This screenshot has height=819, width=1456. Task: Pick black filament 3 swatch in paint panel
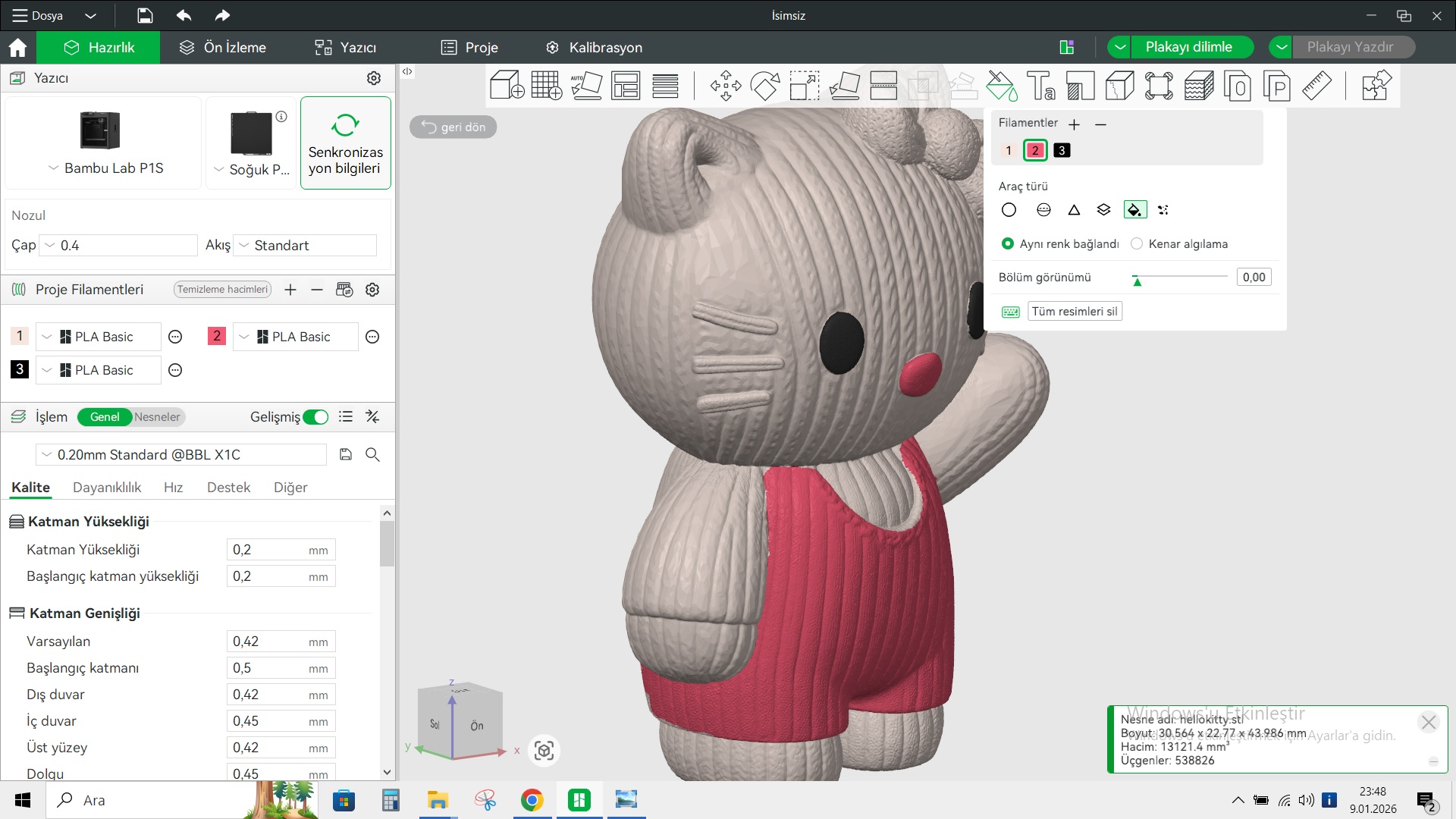tap(1062, 150)
